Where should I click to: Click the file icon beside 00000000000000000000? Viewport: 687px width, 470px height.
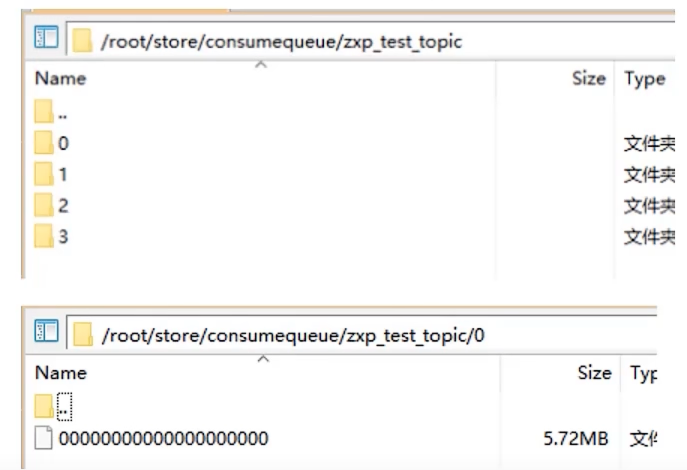coord(43,438)
